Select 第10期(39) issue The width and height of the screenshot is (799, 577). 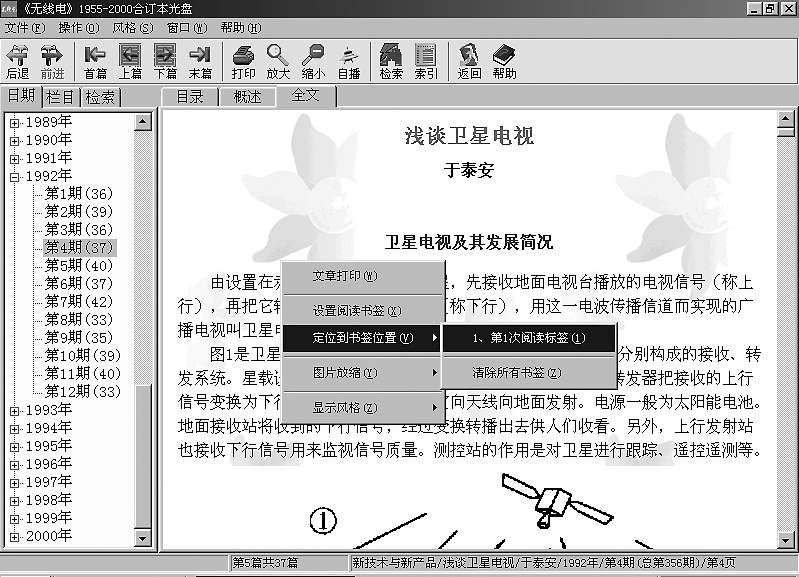(83, 356)
